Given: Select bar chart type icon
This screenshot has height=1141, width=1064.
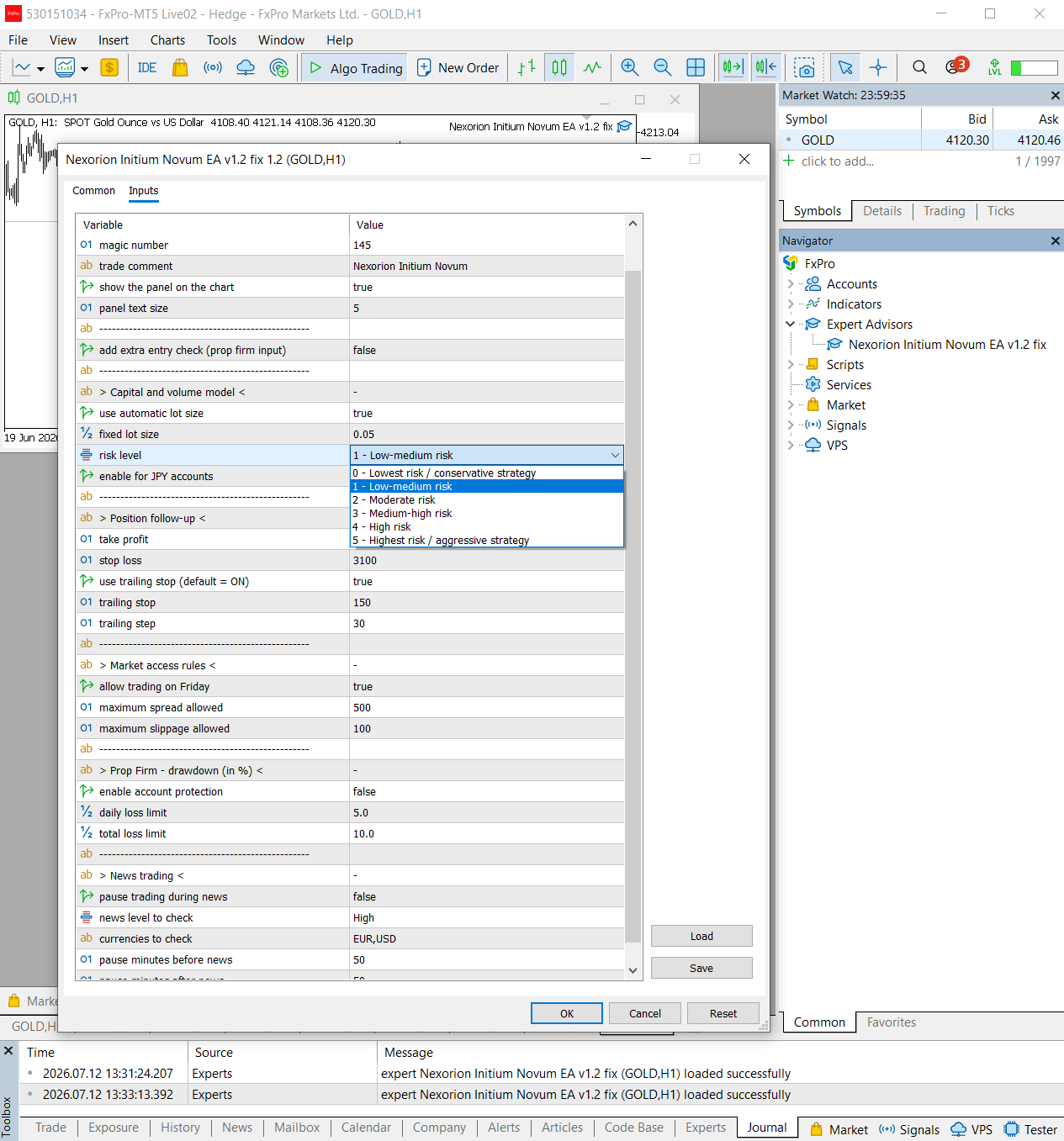Looking at the screenshot, I should pos(527,68).
